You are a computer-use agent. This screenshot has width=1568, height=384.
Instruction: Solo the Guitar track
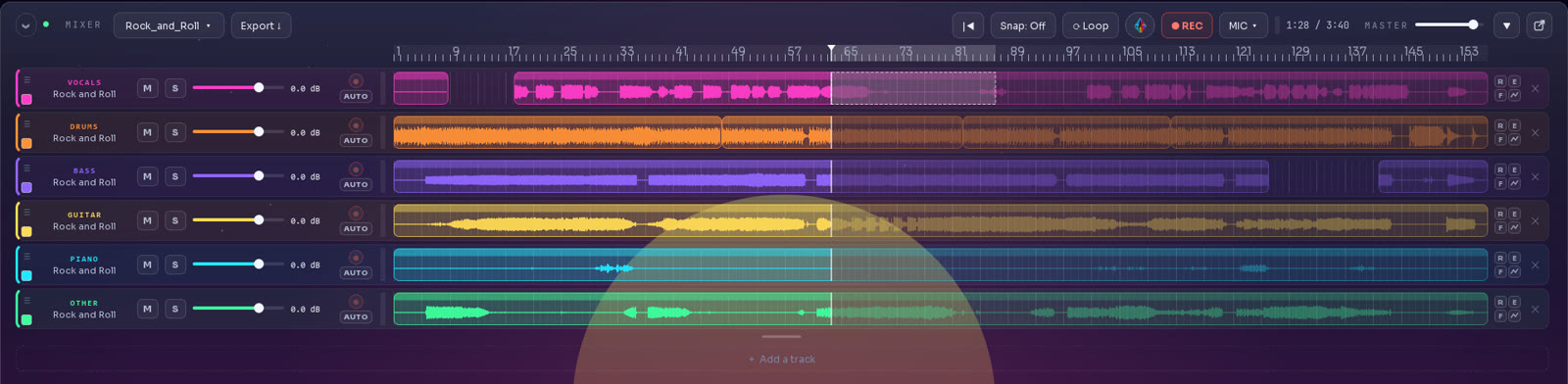(x=175, y=220)
